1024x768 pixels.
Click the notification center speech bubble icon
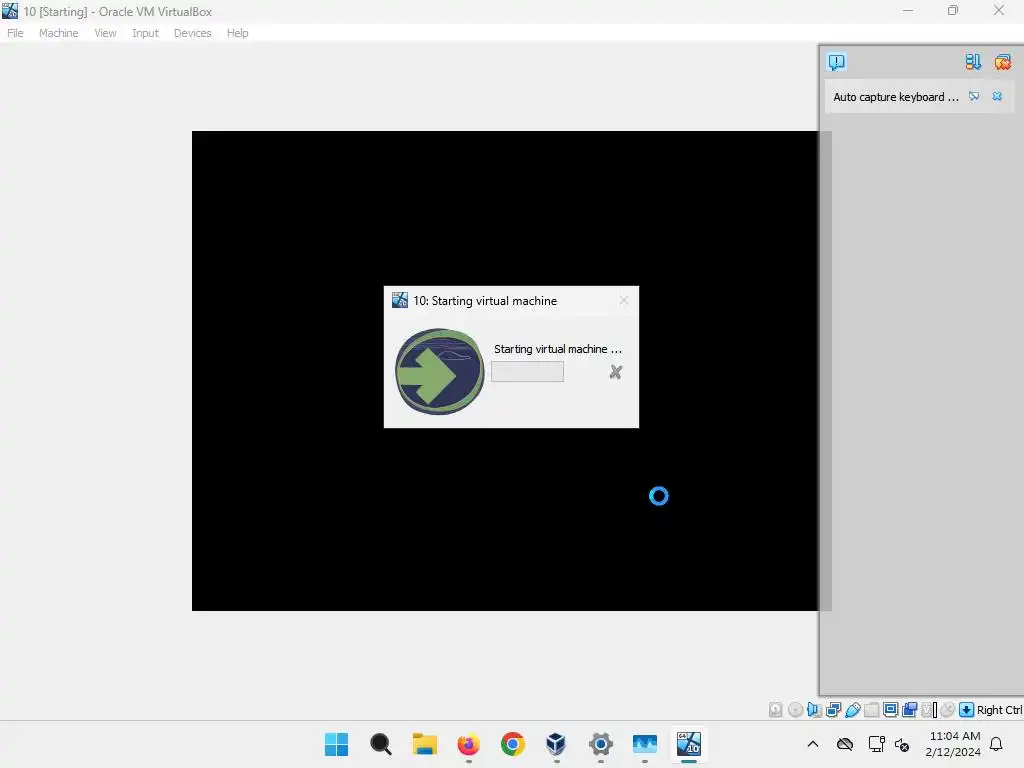[837, 62]
